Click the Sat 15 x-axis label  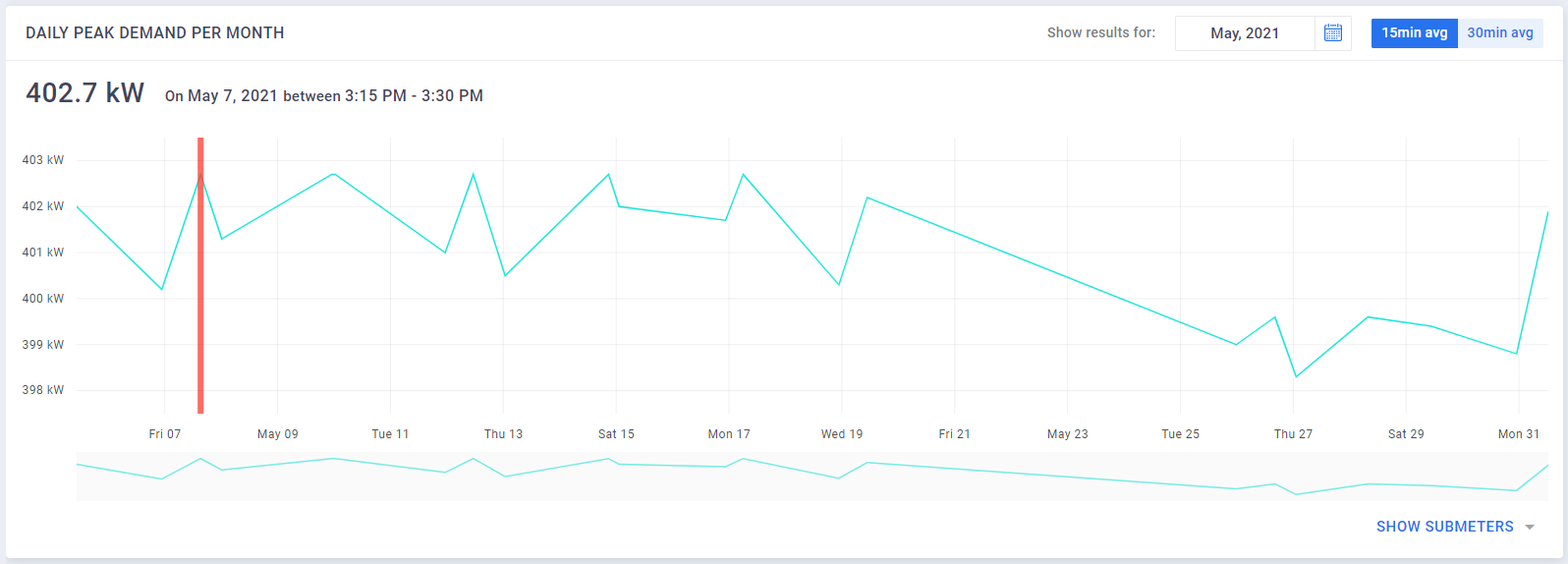pos(616,434)
